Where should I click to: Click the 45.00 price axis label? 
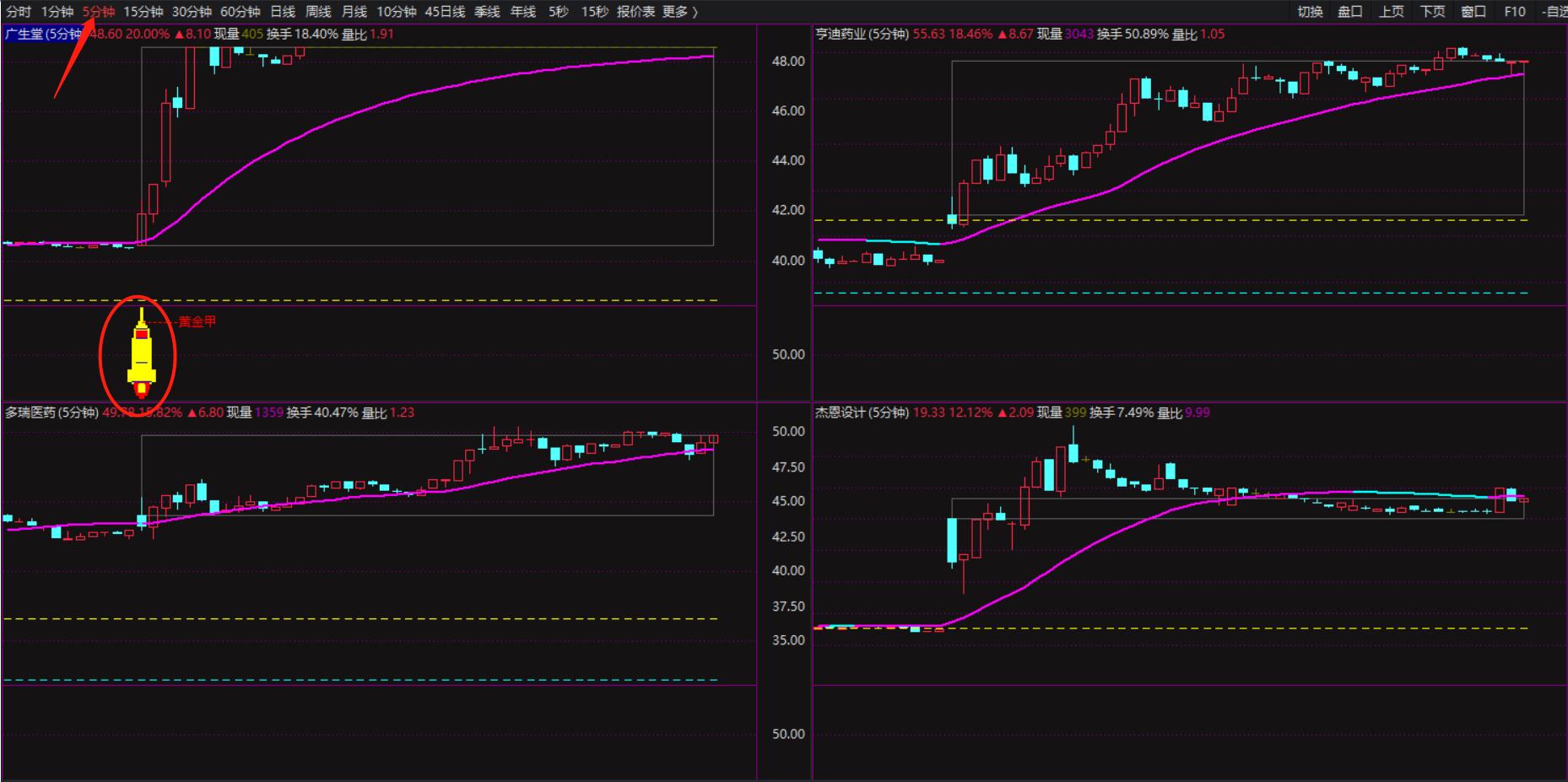[788, 501]
